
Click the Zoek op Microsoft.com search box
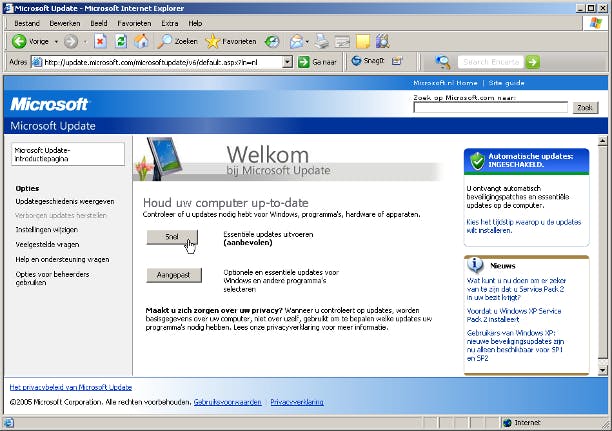pos(490,108)
